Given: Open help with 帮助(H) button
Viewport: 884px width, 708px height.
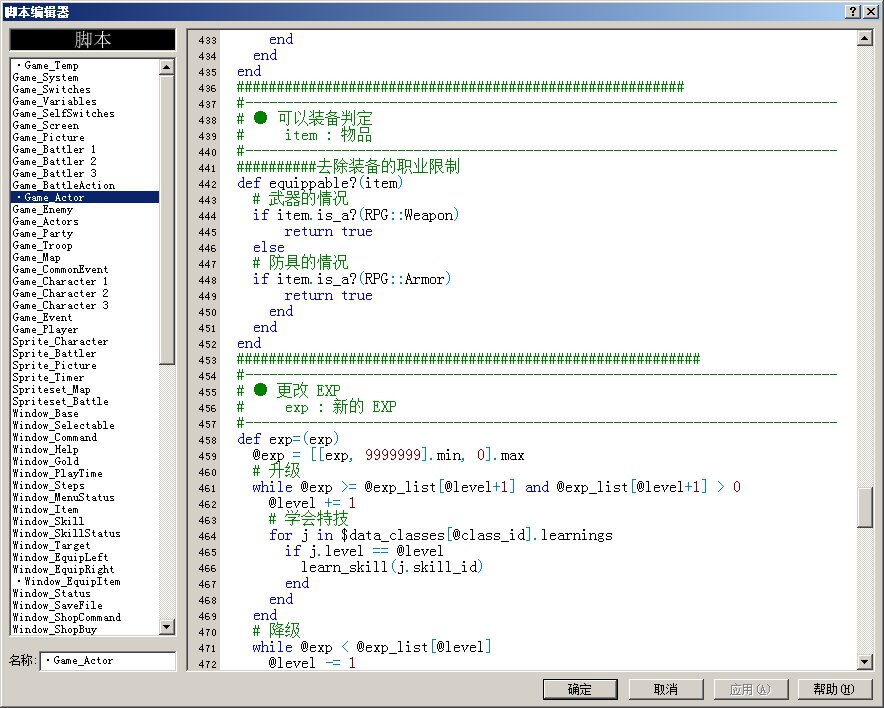Looking at the screenshot, I should (x=834, y=689).
